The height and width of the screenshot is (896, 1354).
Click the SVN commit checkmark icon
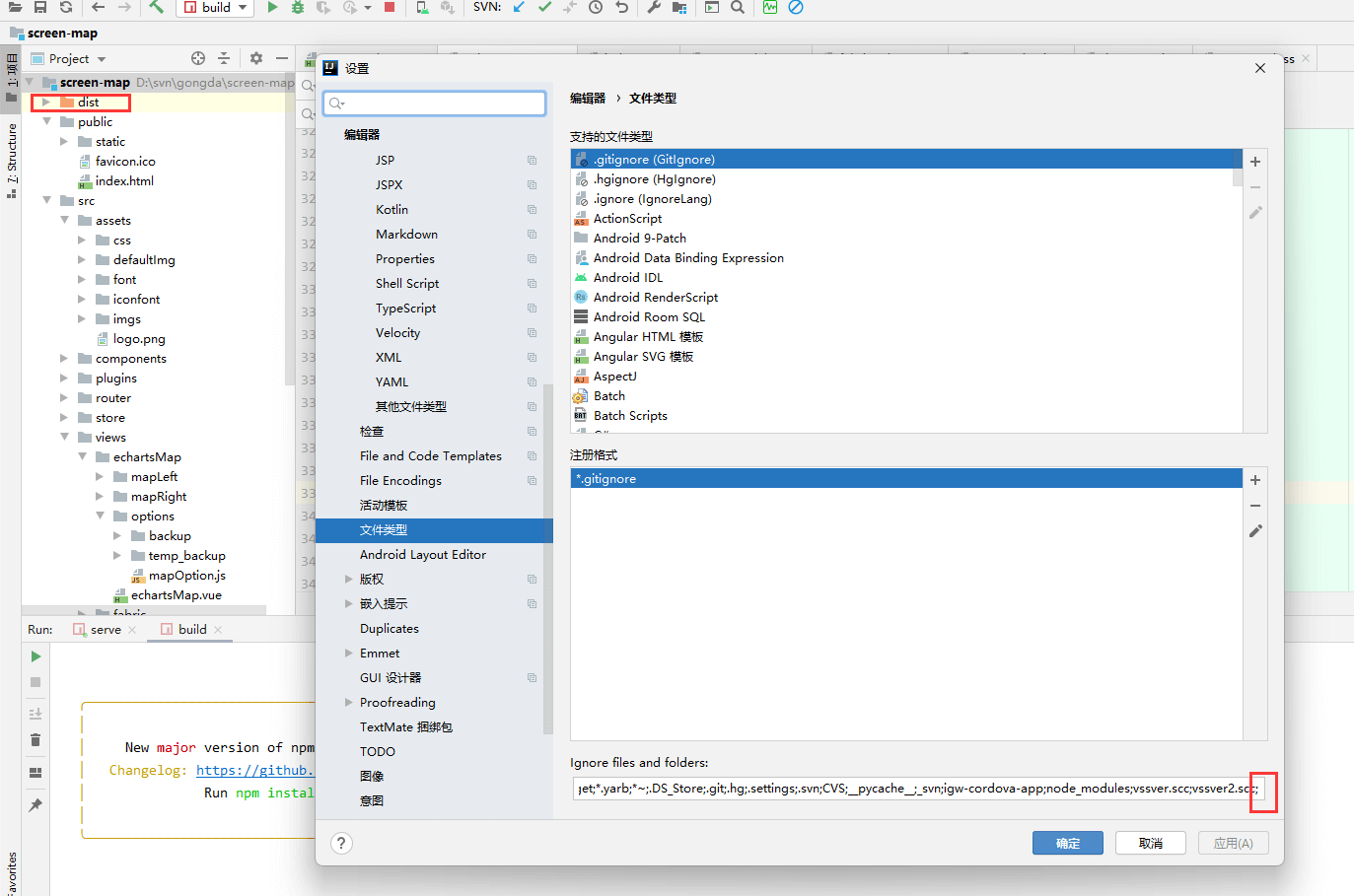[544, 7]
